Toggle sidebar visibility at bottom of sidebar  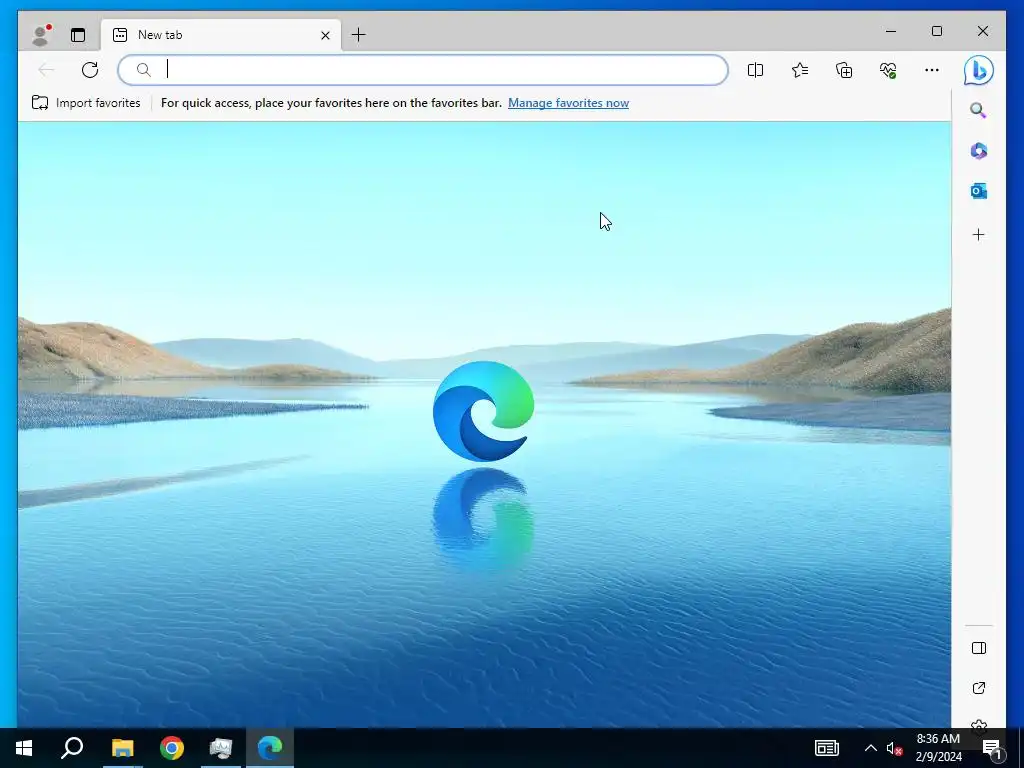pos(978,648)
